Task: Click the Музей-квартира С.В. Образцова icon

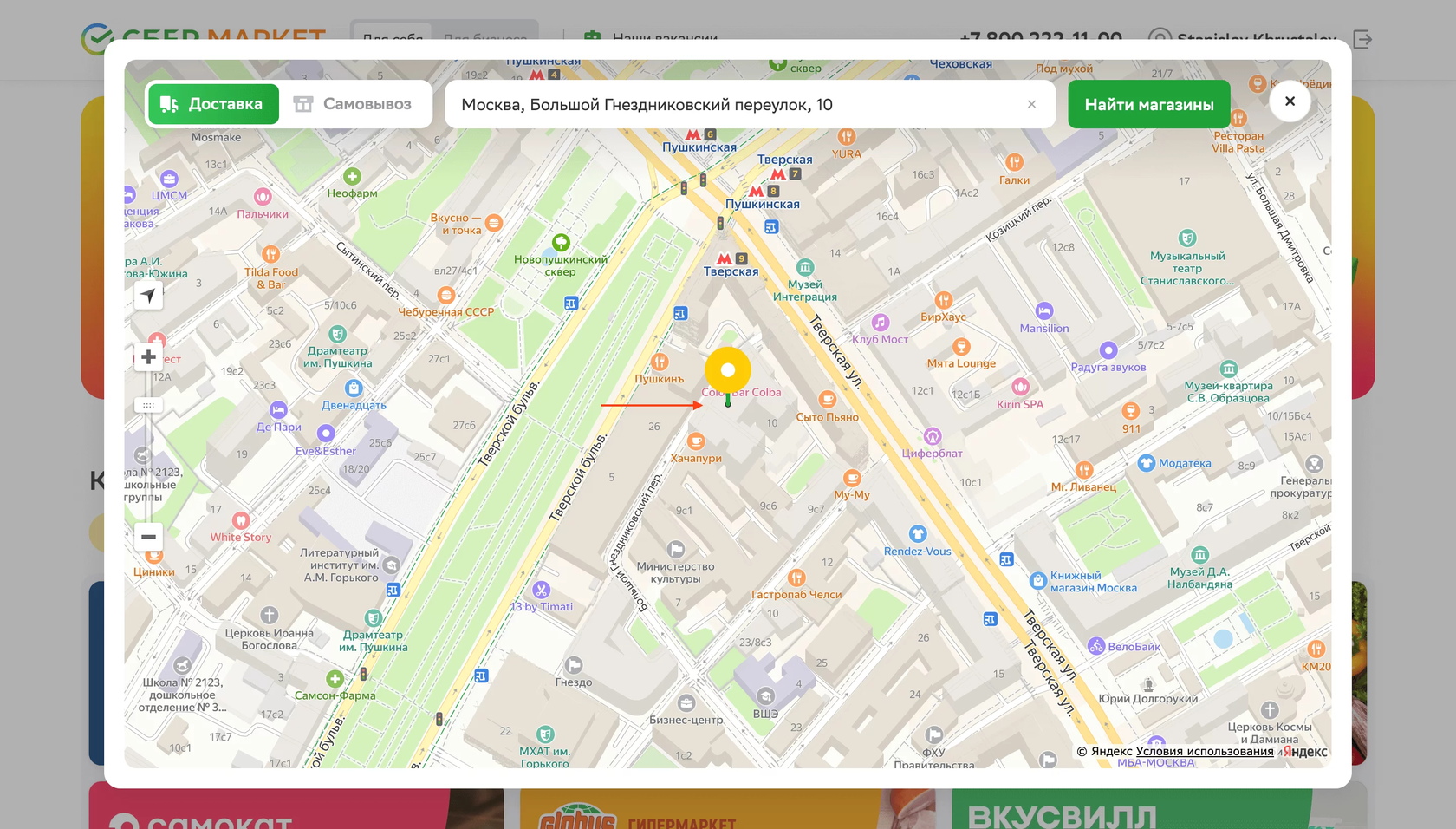Action: coord(1228,369)
